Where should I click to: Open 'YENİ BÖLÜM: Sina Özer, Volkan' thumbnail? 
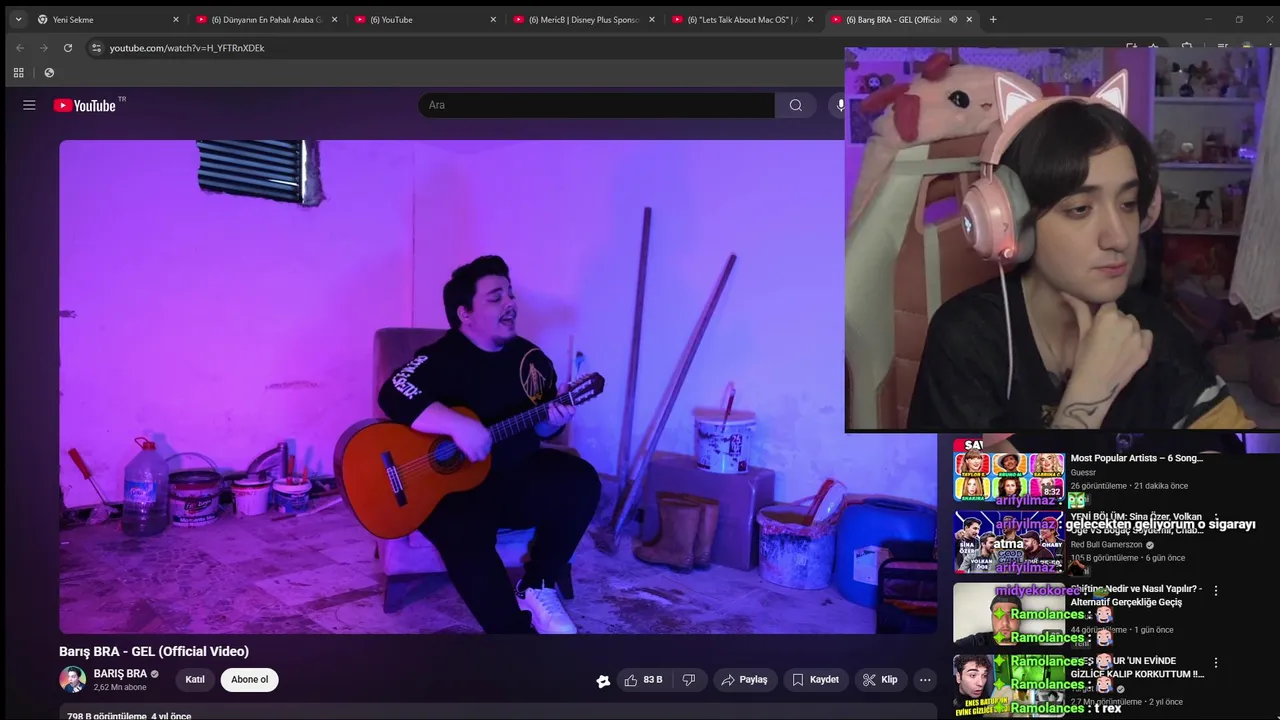pyautogui.click(x=1009, y=543)
